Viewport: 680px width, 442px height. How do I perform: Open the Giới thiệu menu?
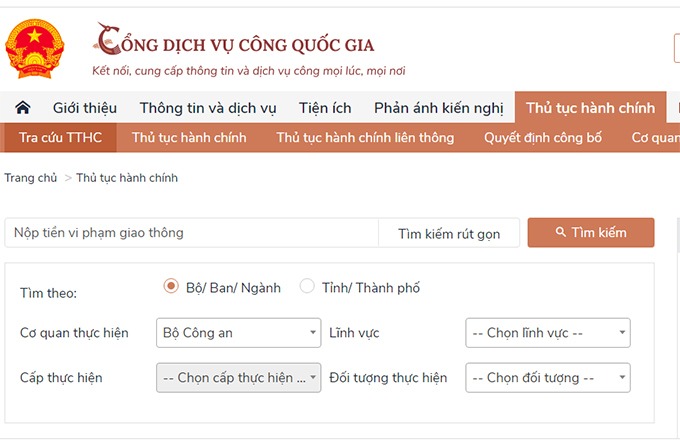coord(85,108)
